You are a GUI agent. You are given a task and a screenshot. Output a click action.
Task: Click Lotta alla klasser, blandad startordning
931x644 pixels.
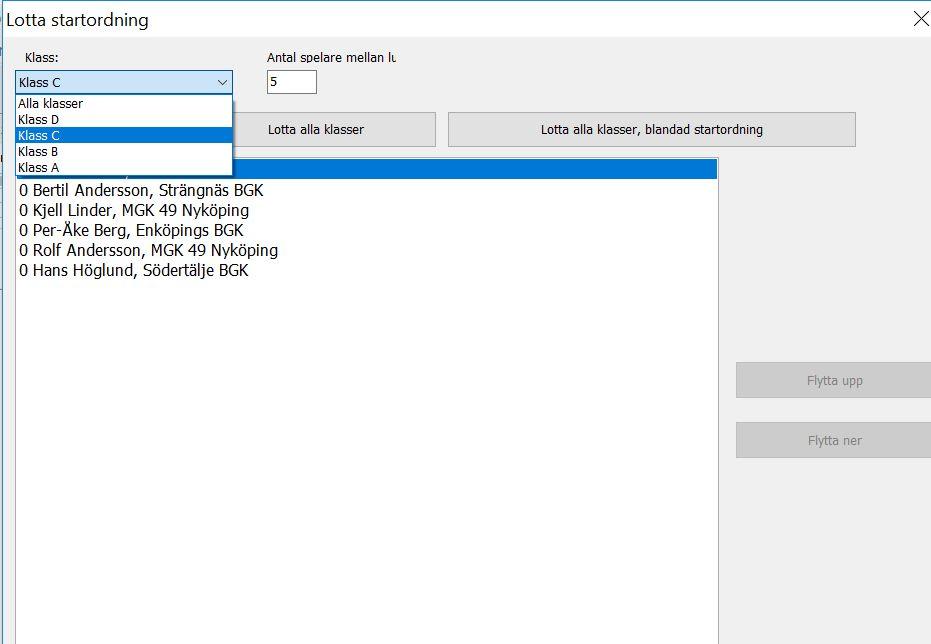point(651,129)
